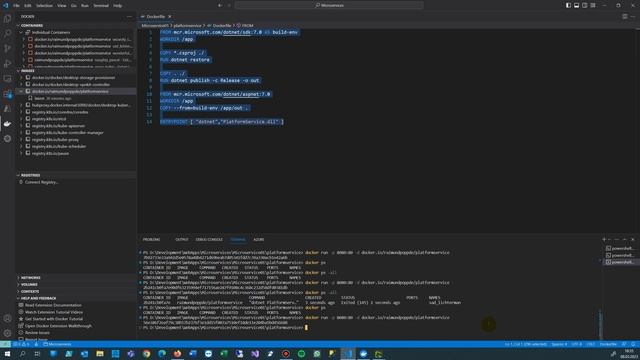Click the terminal panel scrollbar

click(x=600, y=324)
